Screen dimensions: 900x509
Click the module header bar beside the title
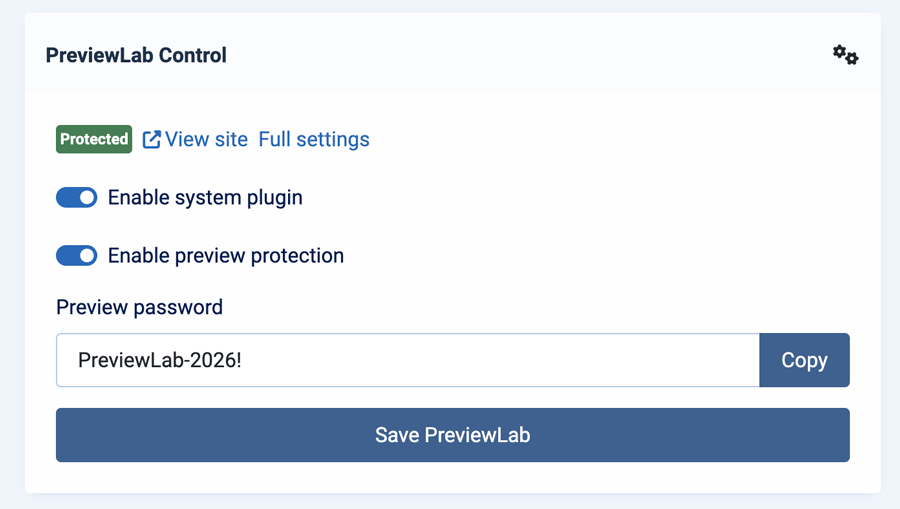[x=517, y=53]
